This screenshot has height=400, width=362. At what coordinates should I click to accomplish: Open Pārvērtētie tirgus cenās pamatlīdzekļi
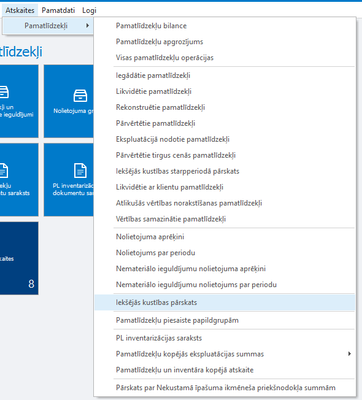225,155
